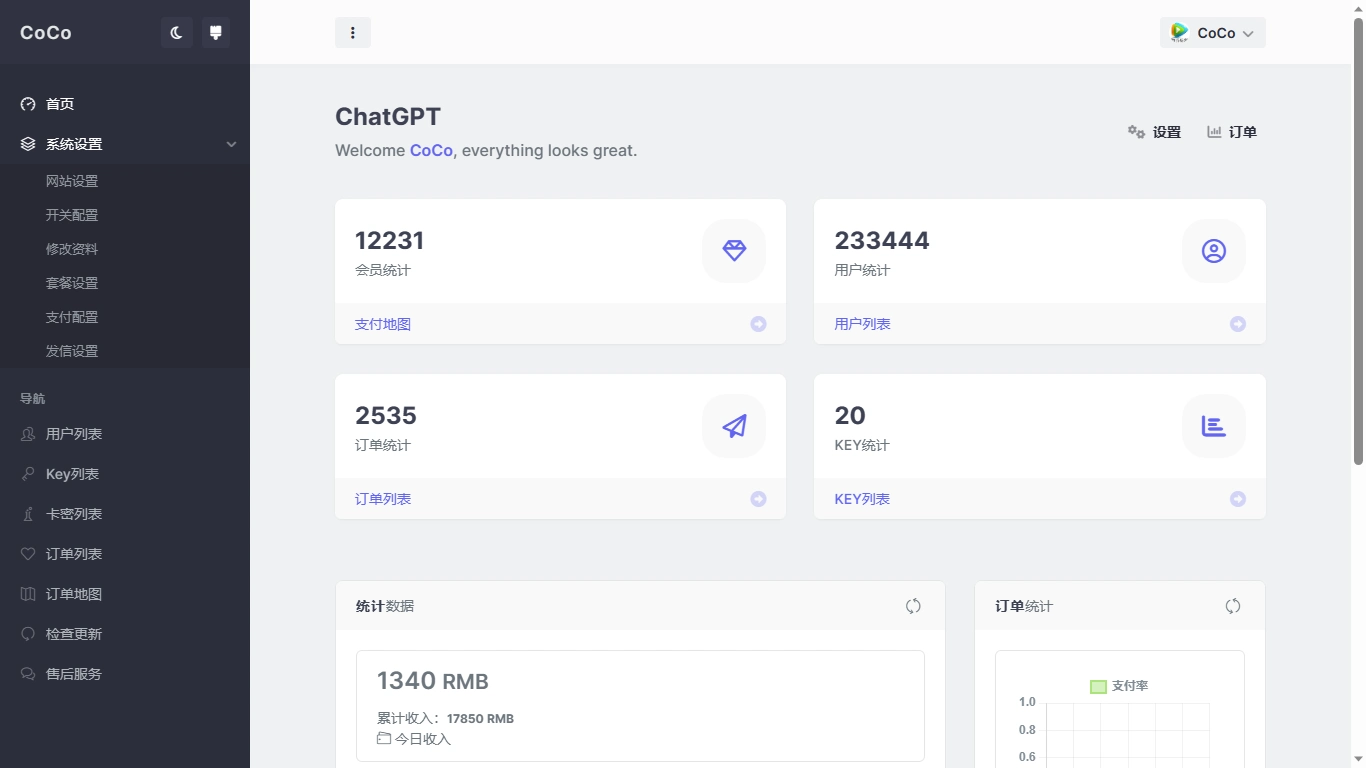The width and height of the screenshot is (1366, 768).
Task: Click the 233444 user count value
Action: tap(882, 241)
